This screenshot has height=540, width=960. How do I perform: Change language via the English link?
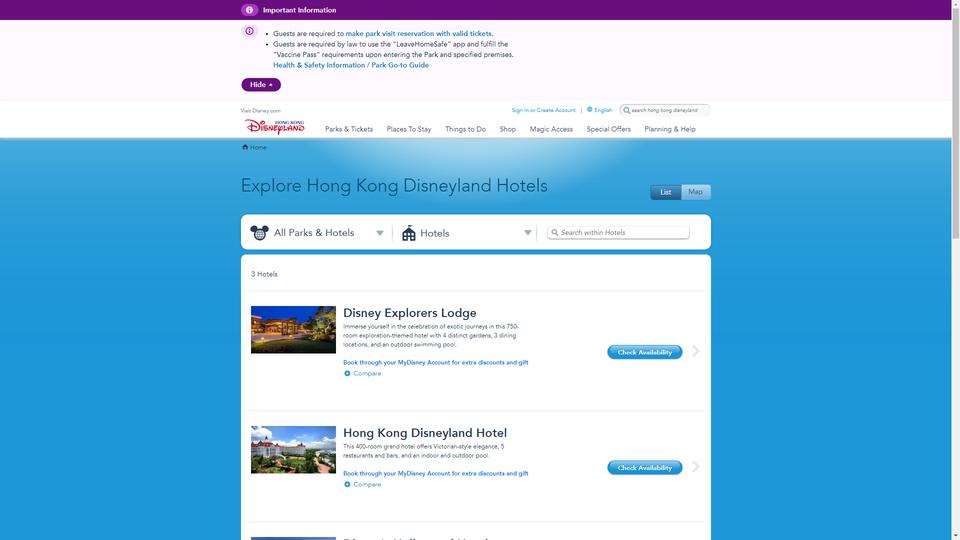pyautogui.click(x=603, y=110)
